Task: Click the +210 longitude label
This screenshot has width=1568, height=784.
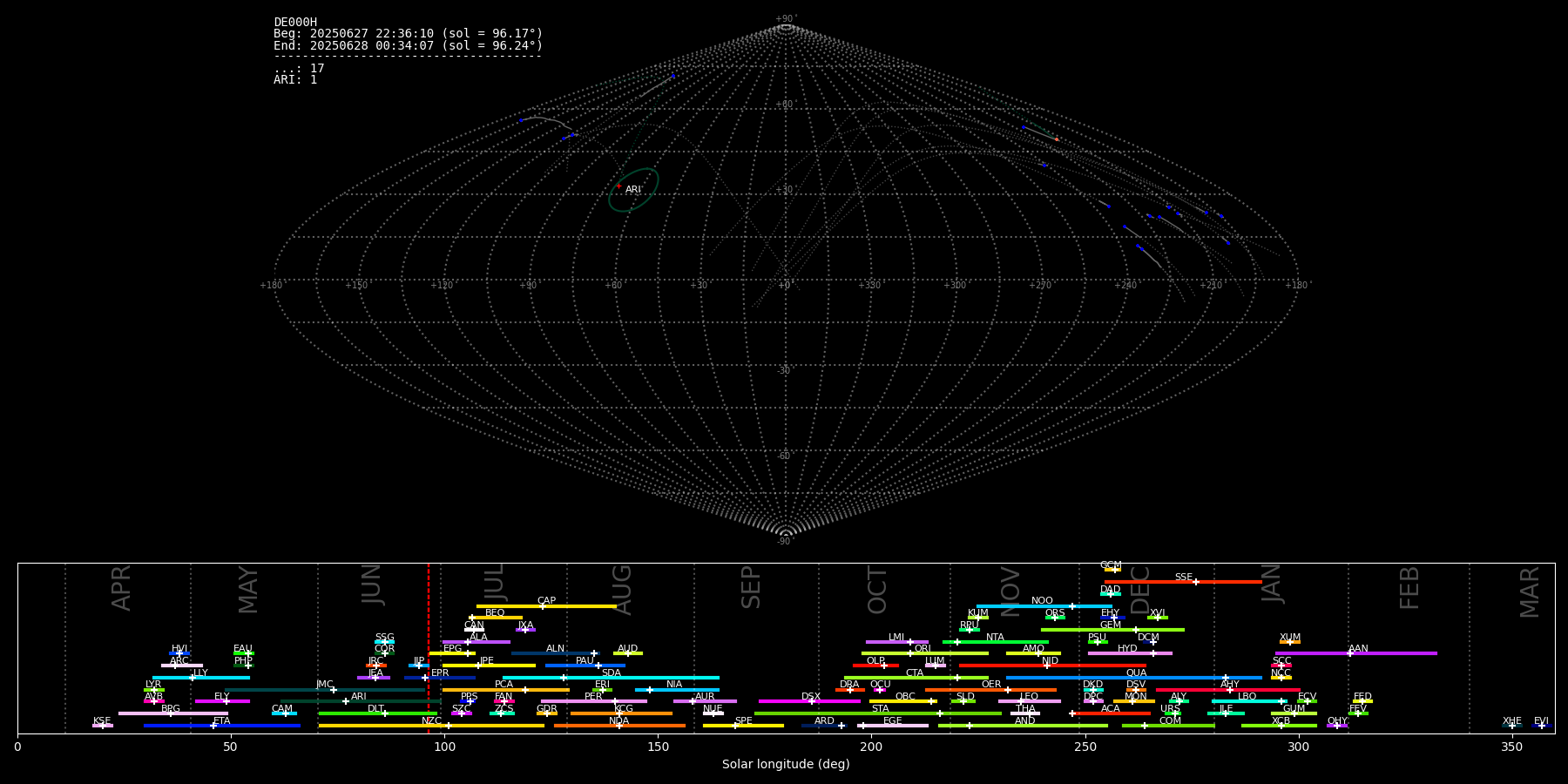Action: 1211,285
